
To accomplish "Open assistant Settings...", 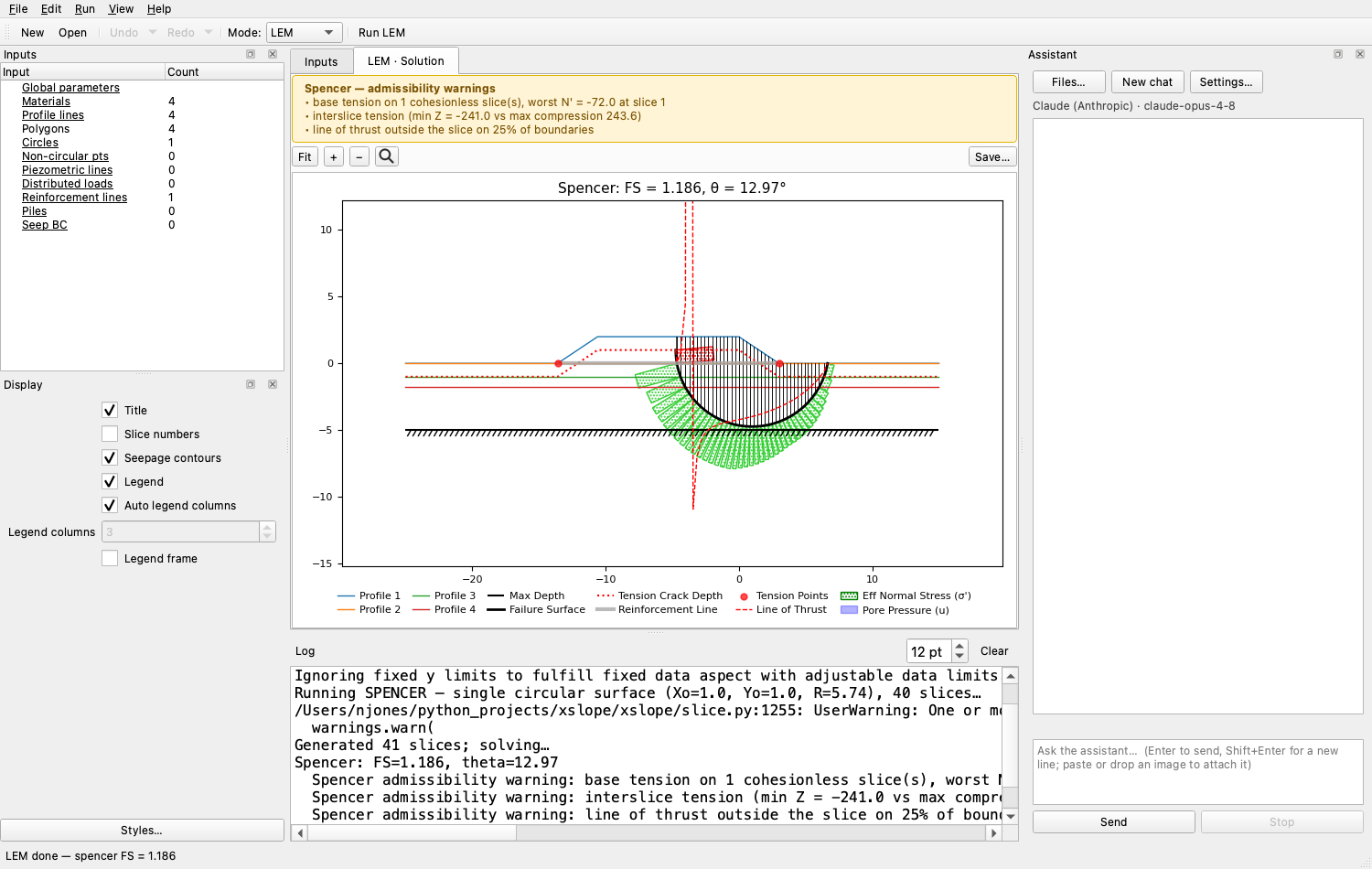I will (x=1226, y=81).
